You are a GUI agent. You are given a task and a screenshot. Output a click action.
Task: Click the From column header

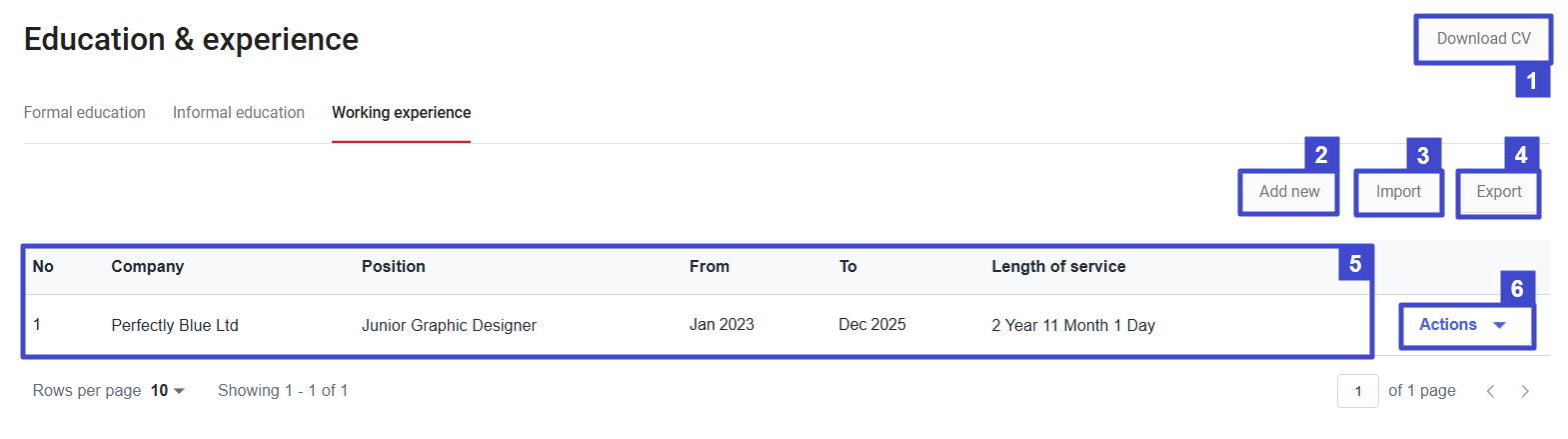click(x=710, y=267)
